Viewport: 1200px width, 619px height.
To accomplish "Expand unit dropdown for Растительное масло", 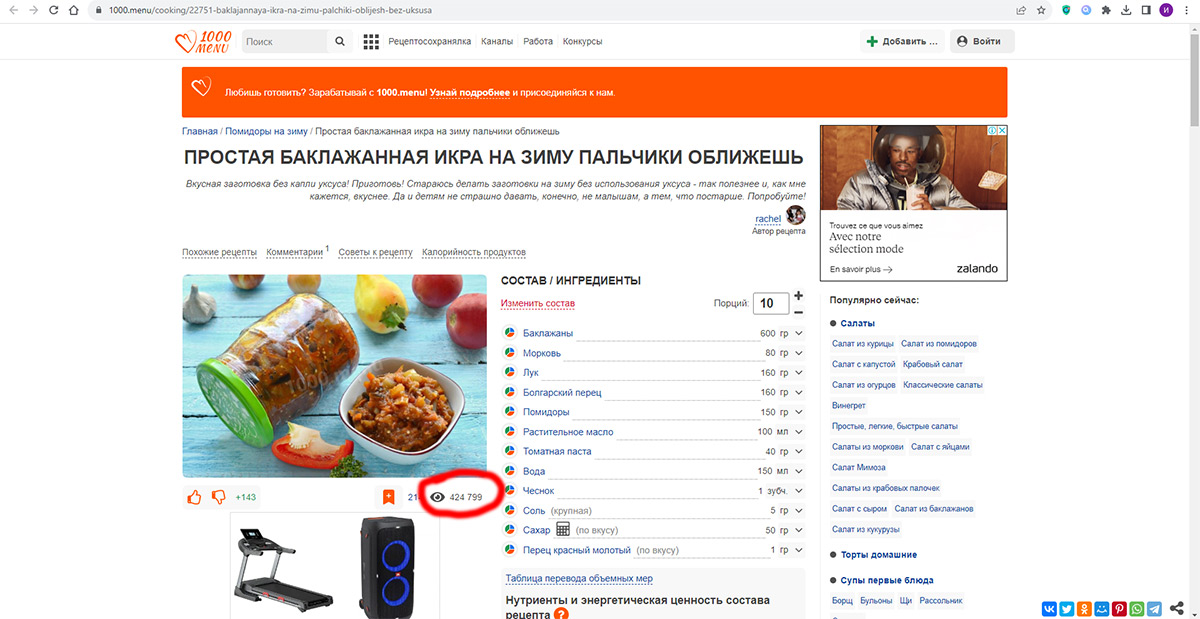I will 798,432.
